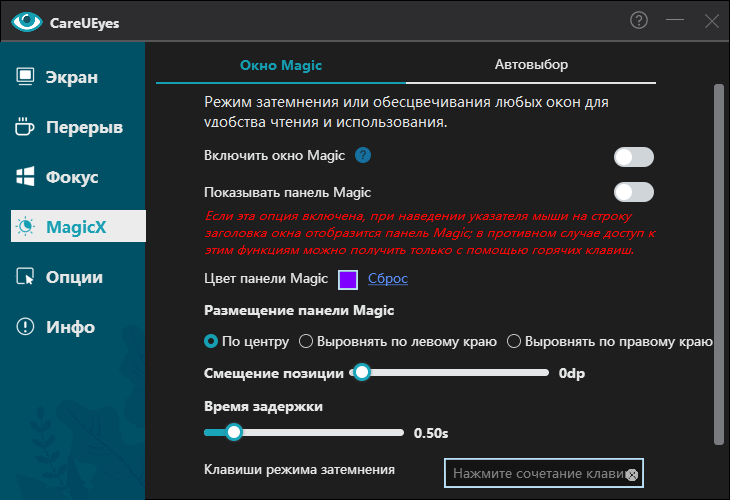730x500 pixels.
Task: Click the Опции sidebar icon
Action: pos(26,277)
